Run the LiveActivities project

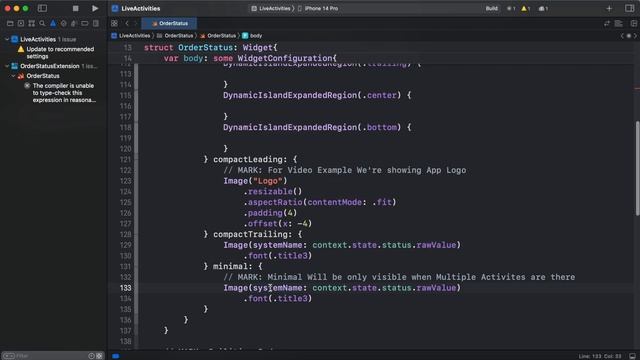tap(95, 8)
